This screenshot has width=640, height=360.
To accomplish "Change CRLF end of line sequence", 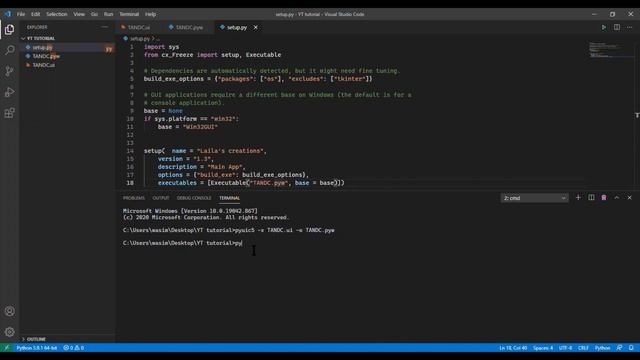I will tap(583, 348).
